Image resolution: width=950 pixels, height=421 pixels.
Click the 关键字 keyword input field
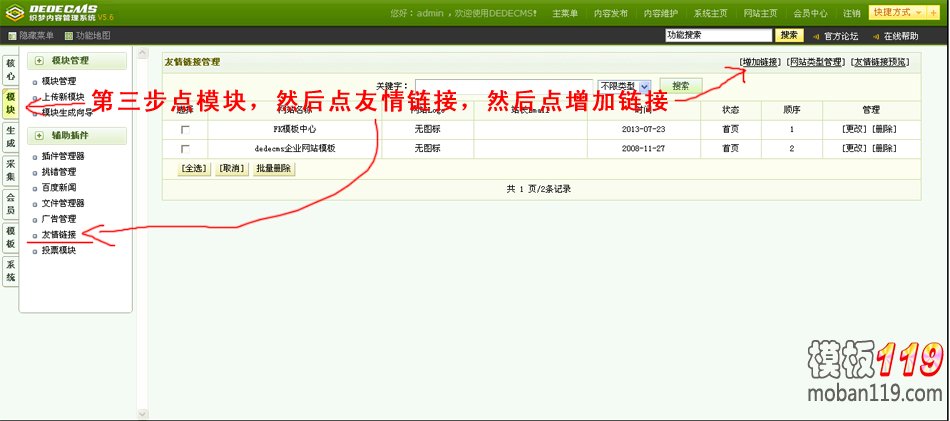(x=503, y=87)
